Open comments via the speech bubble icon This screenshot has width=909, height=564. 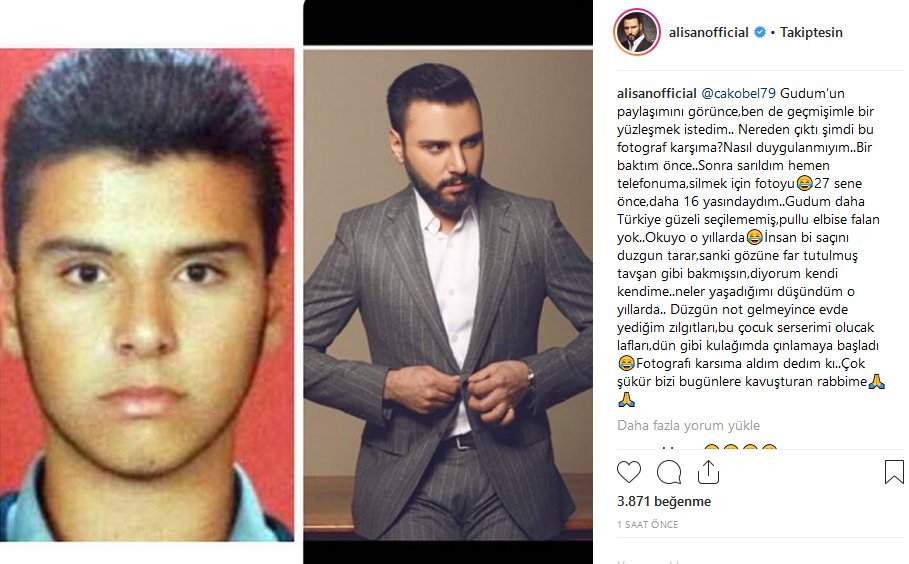tap(668, 472)
